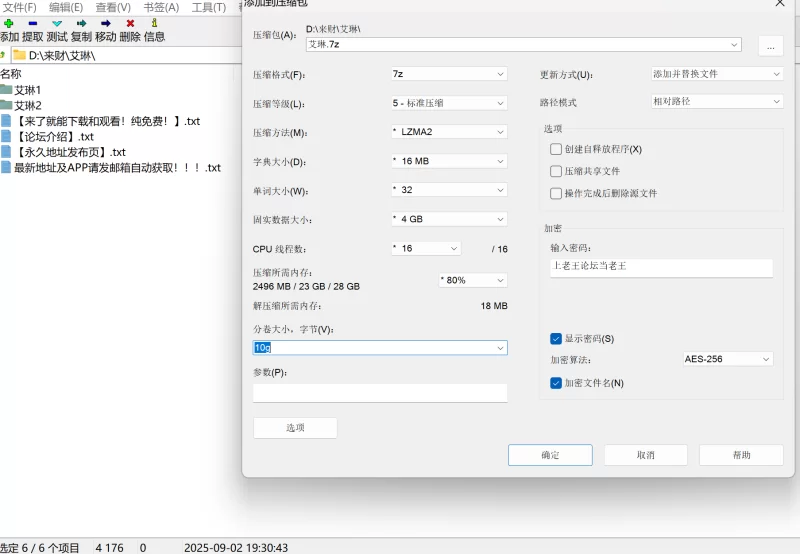The width and height of the screenshot is (800, 554).
Task: Select file icon of 【论坛介绍】.txt
Action: (x=6, y=136)
